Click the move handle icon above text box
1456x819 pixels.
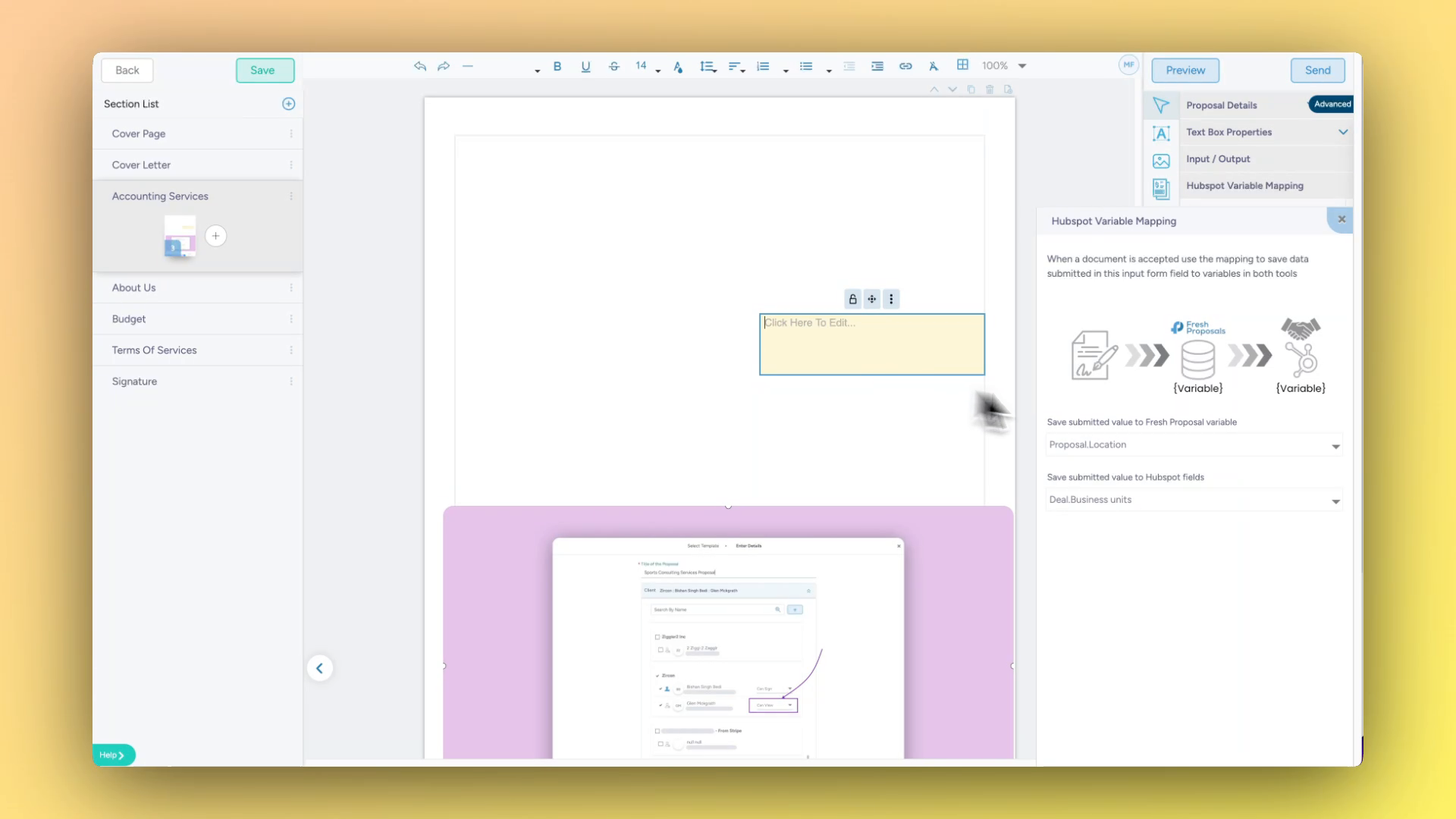tap(872, 299)
